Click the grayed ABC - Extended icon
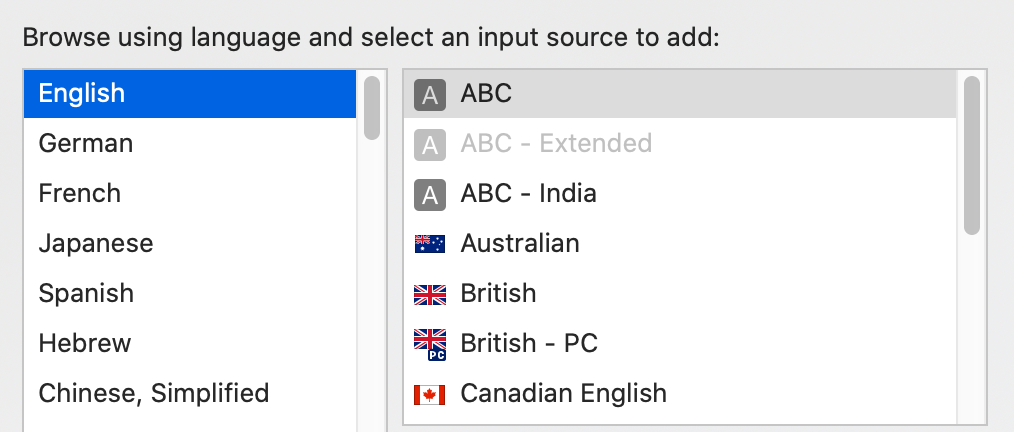1014x432 pixels. click(429, 144)
